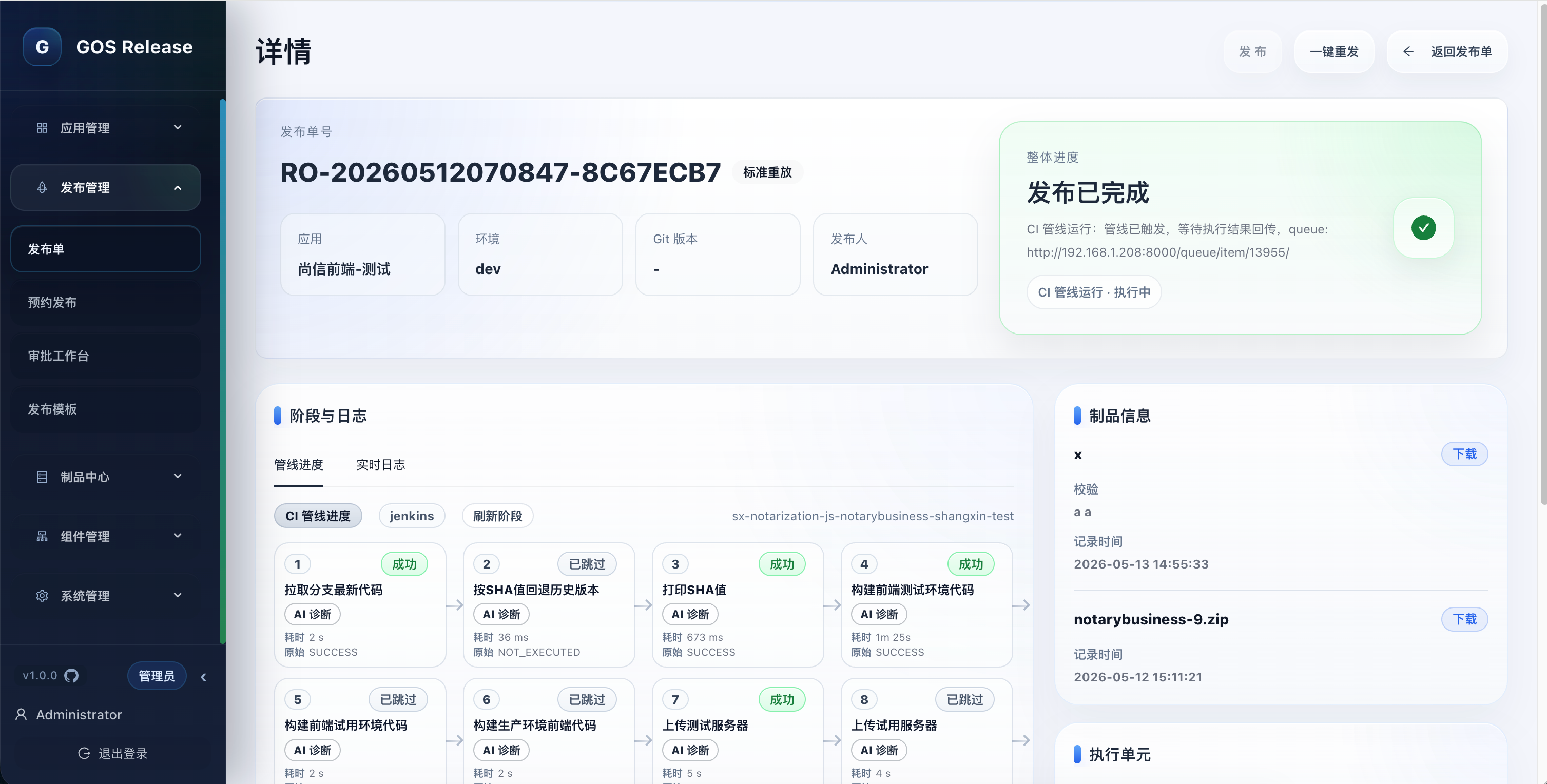Switch to the 实时日志 tab
The width and height of the screenshot is (1547, 784).
(x=381, y=465)
